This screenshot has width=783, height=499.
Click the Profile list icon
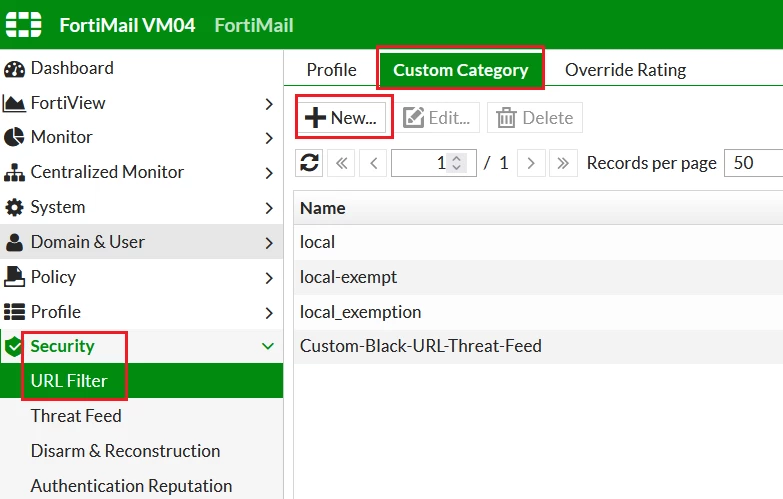(14, 312)
